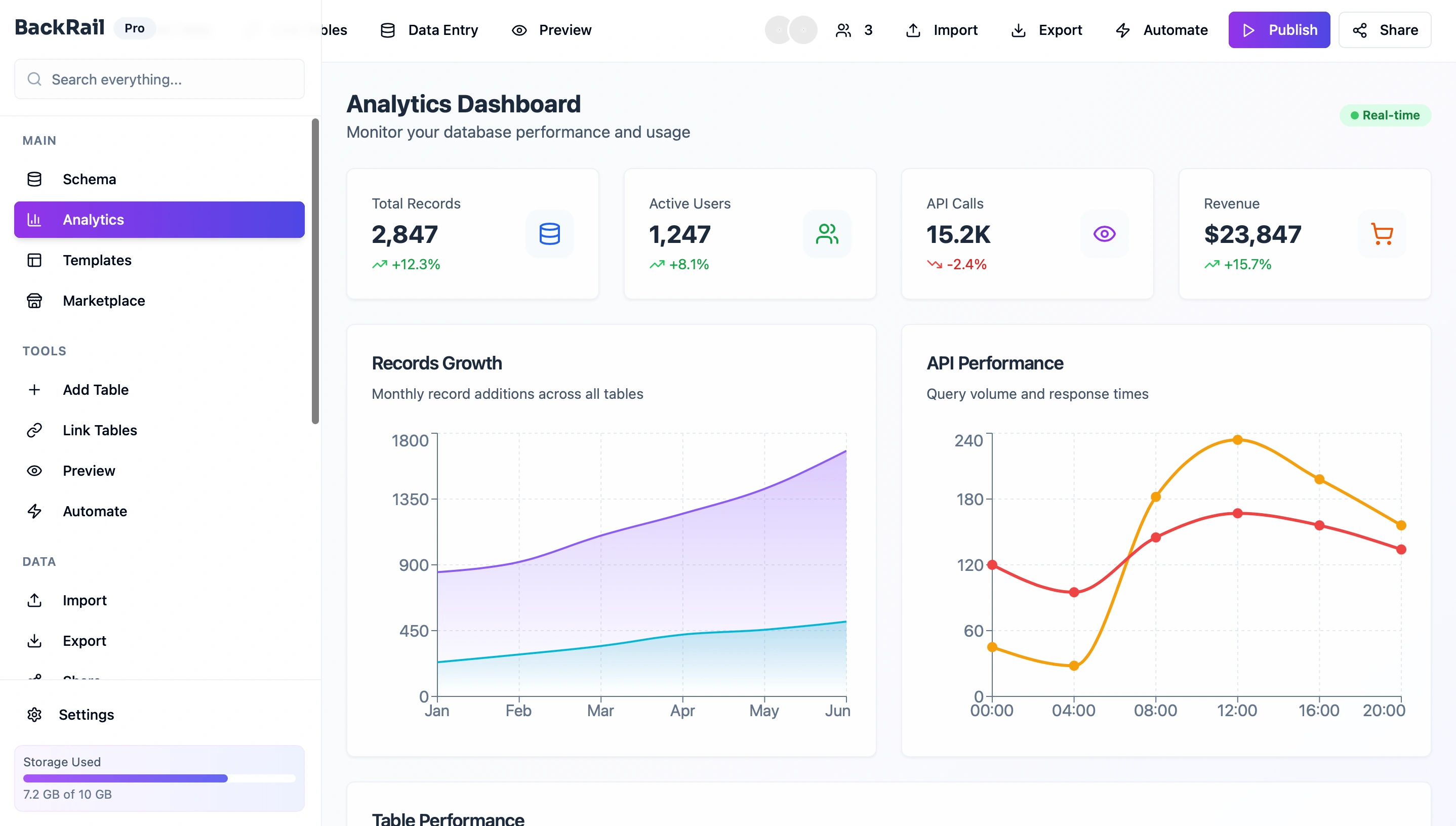The image size is (1456, 826).
Task: Click the Active Users value 1,247
Action: tap(679, 234)
